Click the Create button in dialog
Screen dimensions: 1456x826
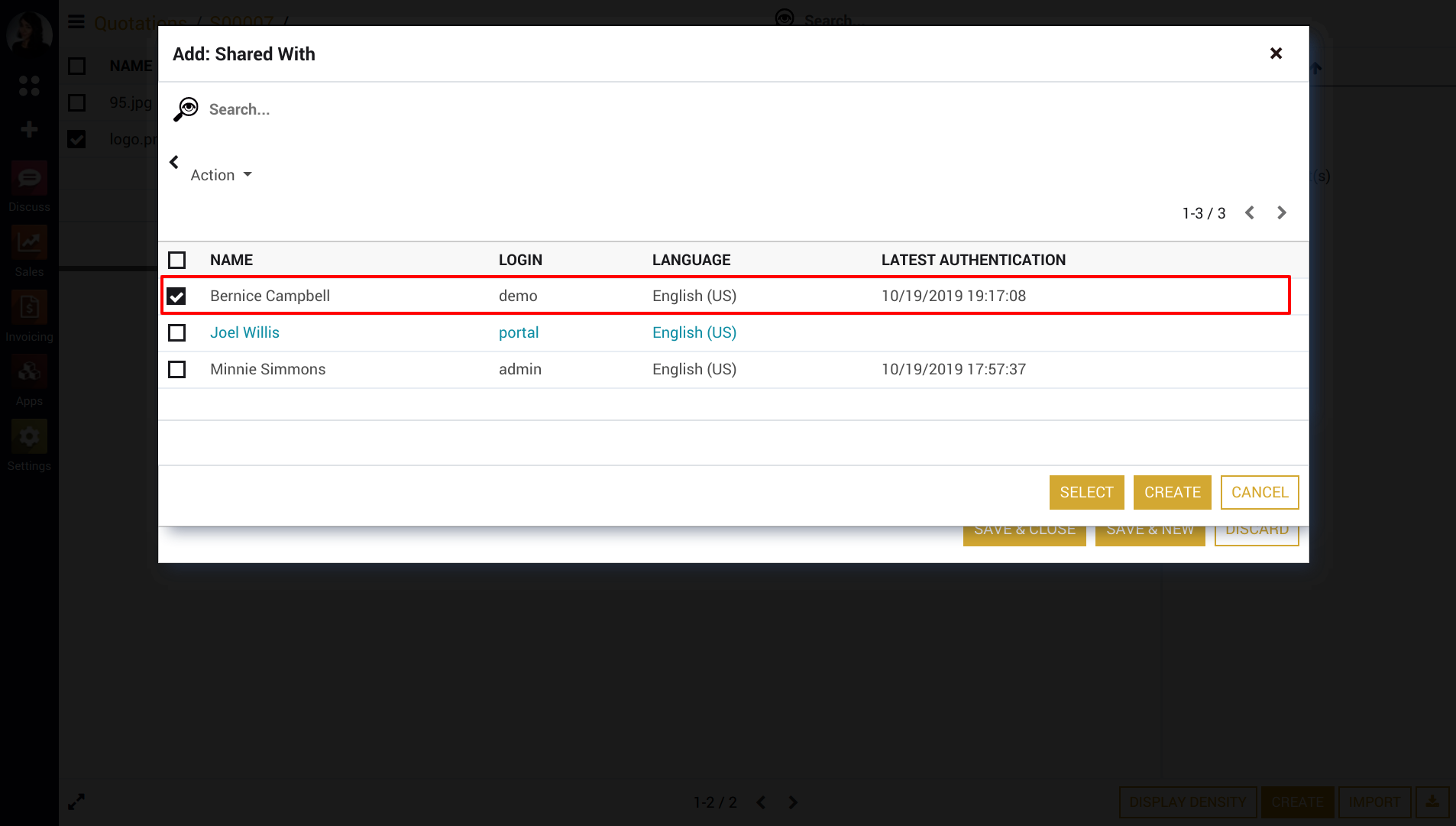1172,493
